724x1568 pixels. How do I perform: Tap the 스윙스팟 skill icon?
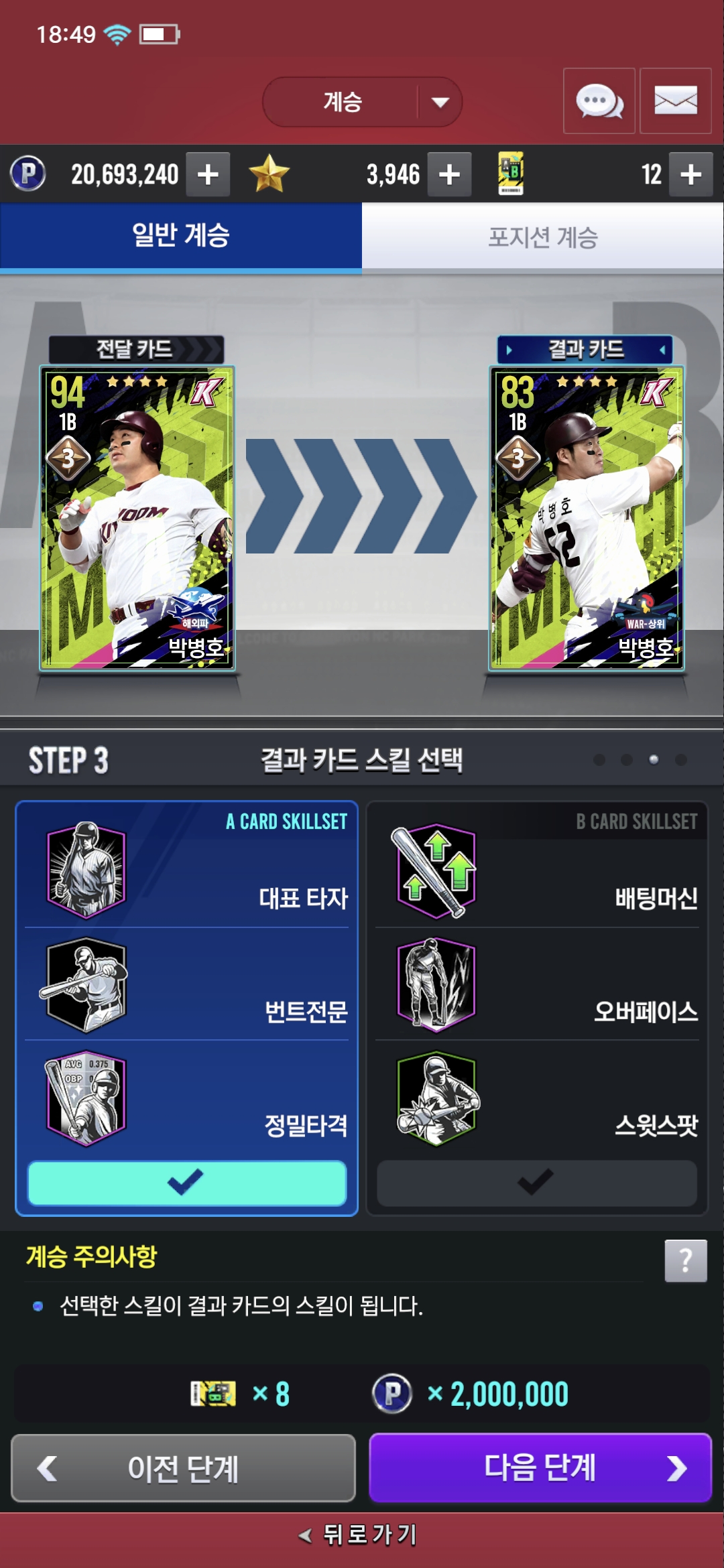pyautogui.click(x=436, y=1098)
